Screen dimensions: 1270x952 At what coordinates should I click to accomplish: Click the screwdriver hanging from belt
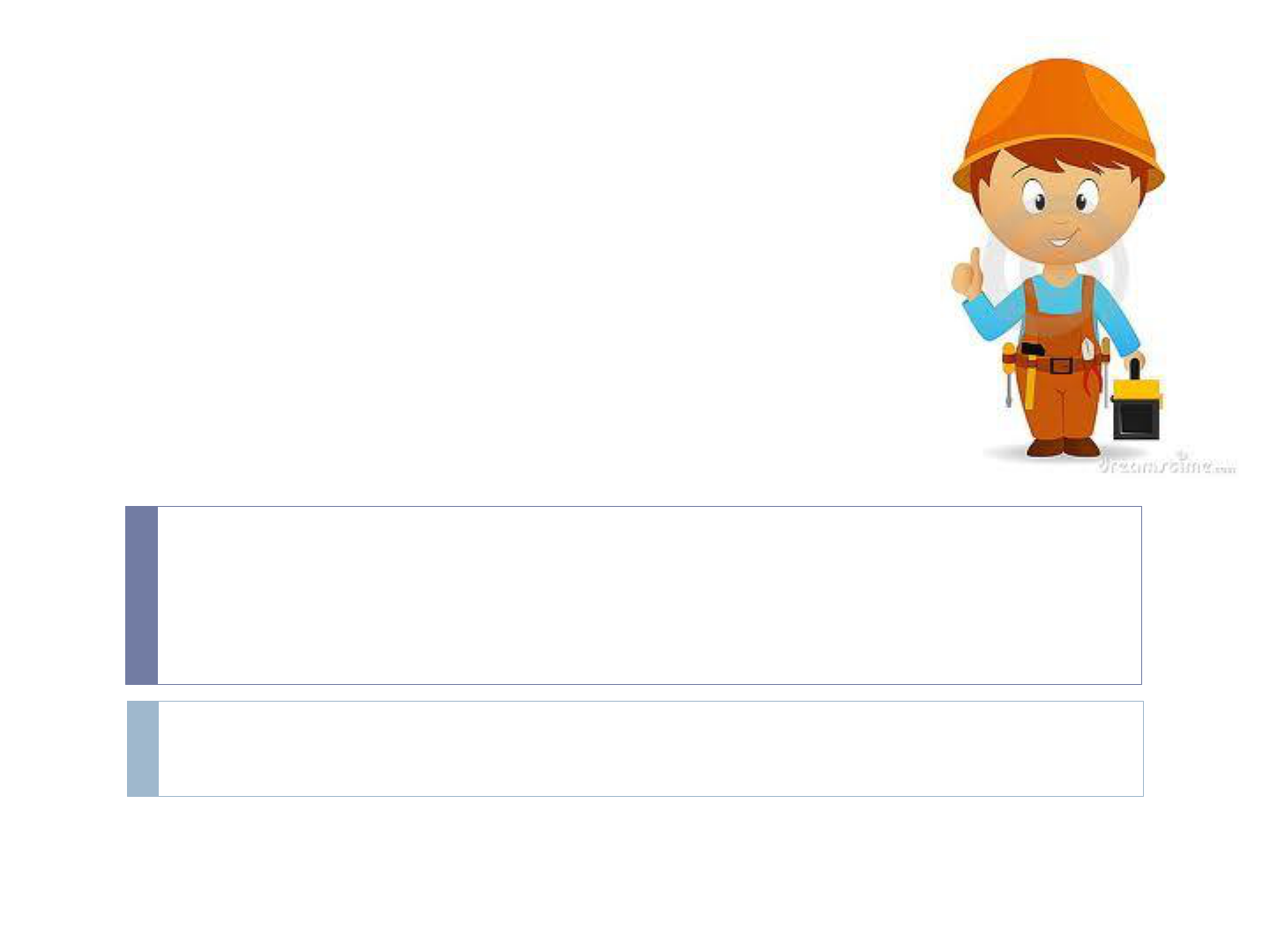tap(1007, 375)
